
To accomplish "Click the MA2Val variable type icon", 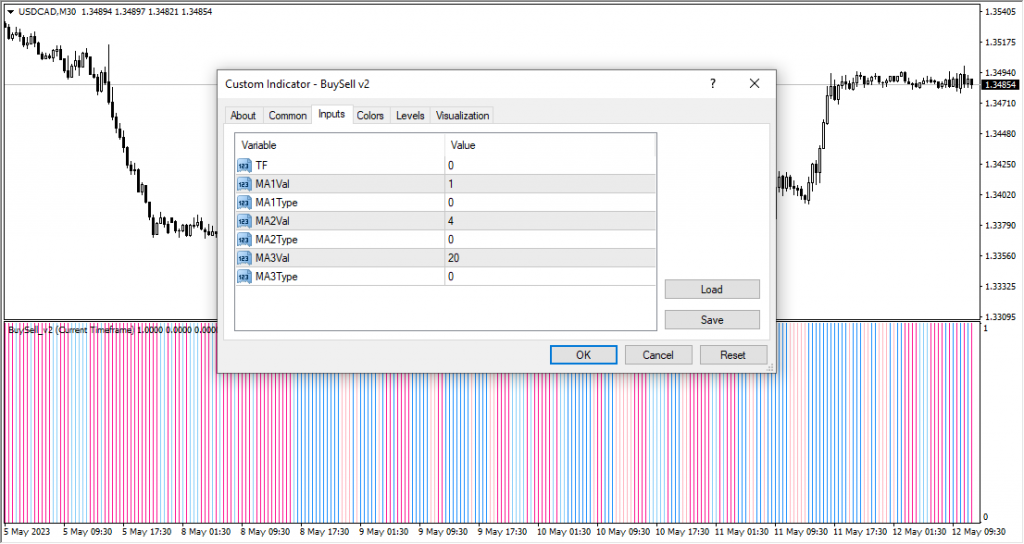I will point(245,221).
